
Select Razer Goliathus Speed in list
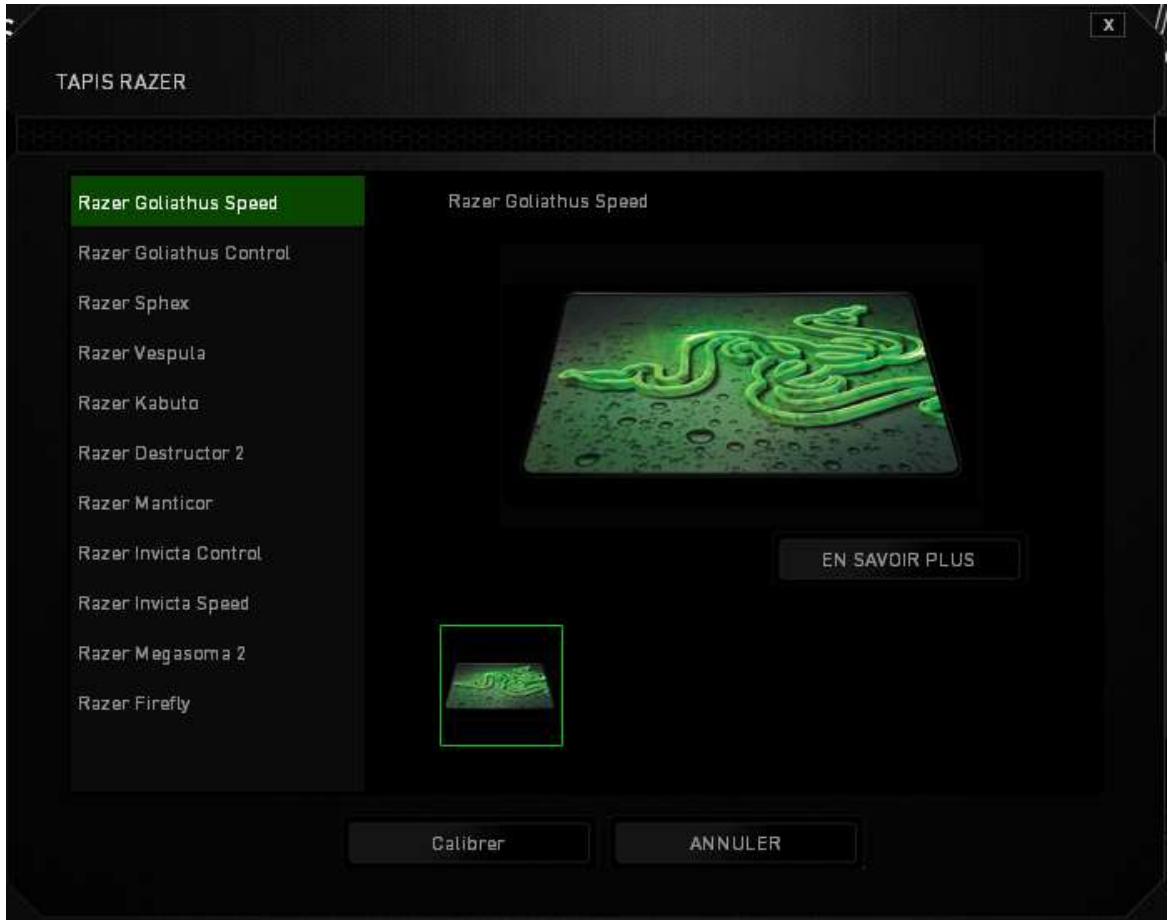click(218, 202)
